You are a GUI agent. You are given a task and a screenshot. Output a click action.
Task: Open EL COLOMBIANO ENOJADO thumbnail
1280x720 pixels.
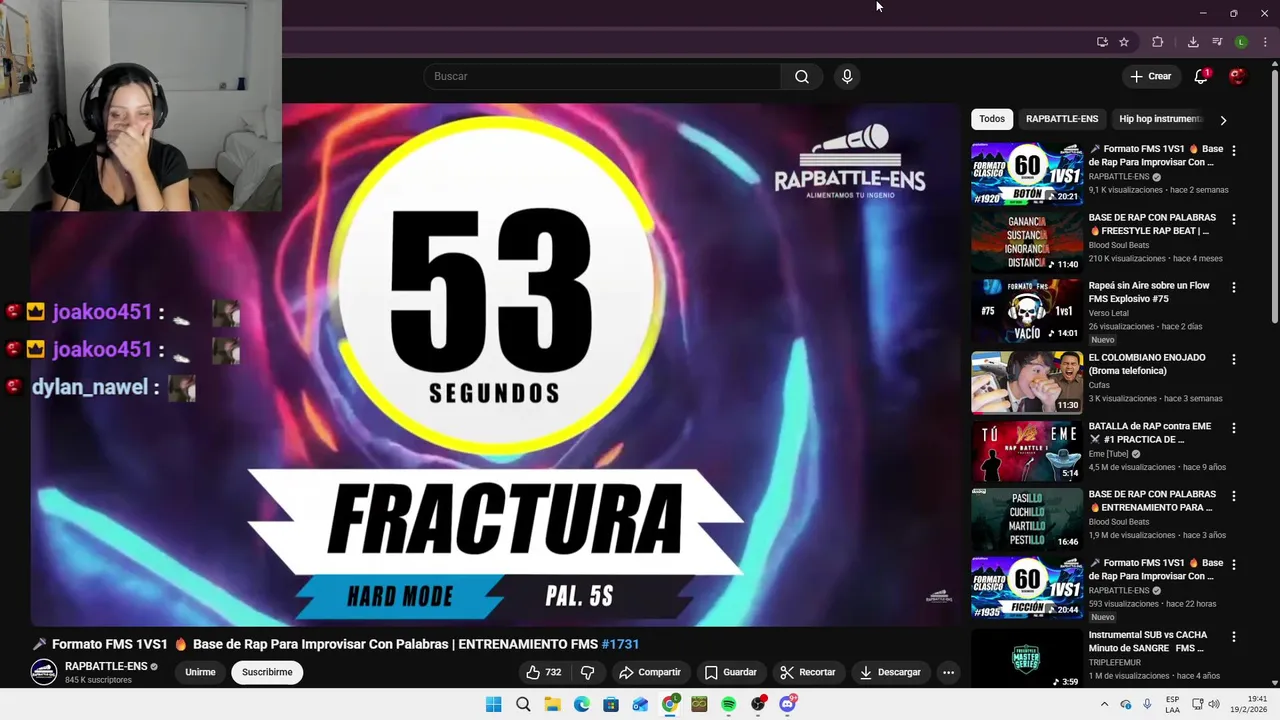tap(1027, 382)
